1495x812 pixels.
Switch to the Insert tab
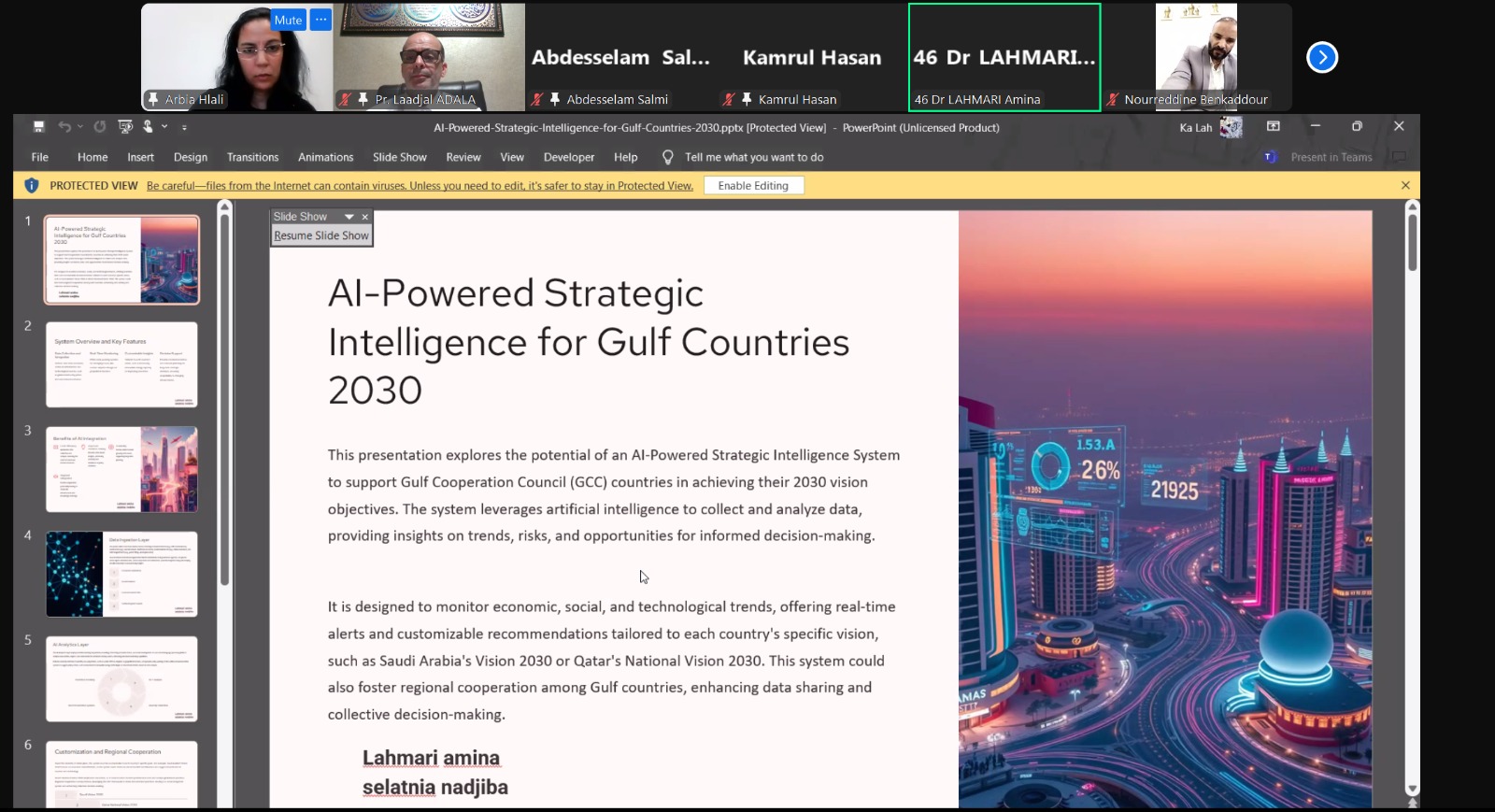pyautogui.click(x=140, y=157)
